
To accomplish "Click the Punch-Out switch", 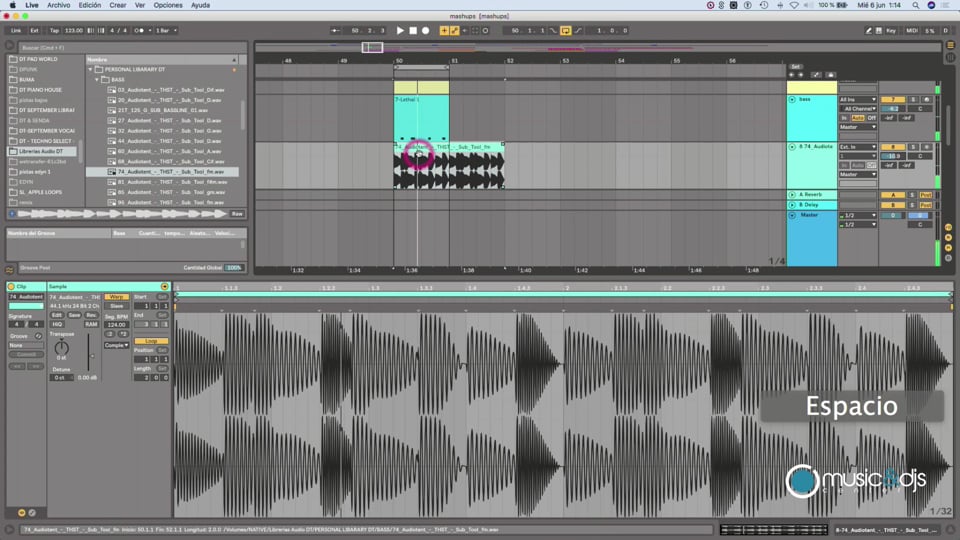I will tap(578, 30).
